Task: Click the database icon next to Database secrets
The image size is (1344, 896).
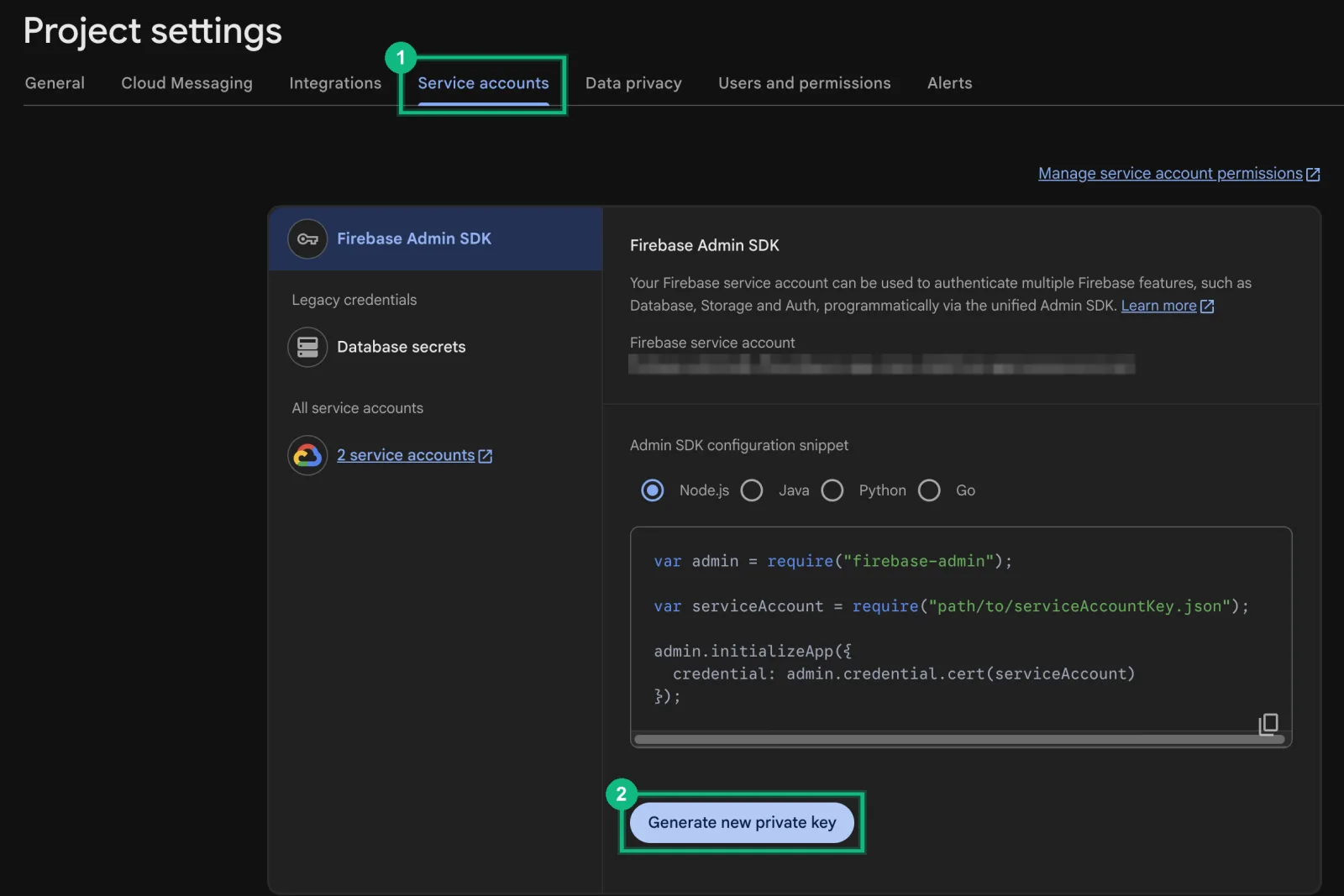Action: point(307,347)
